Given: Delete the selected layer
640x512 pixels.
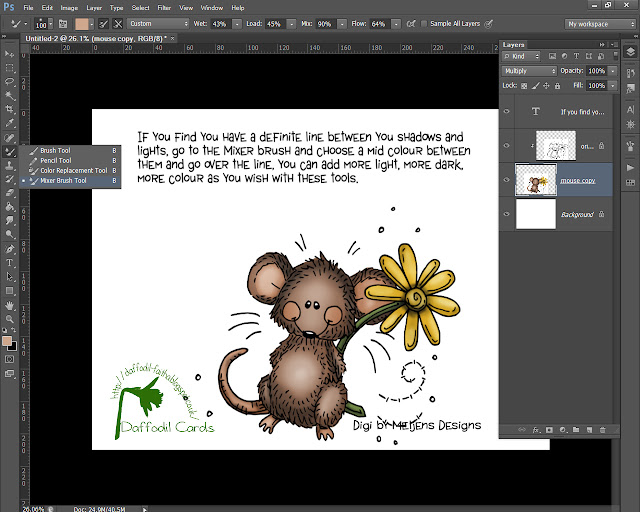Looking at the screenshot, I should point(603,430).
